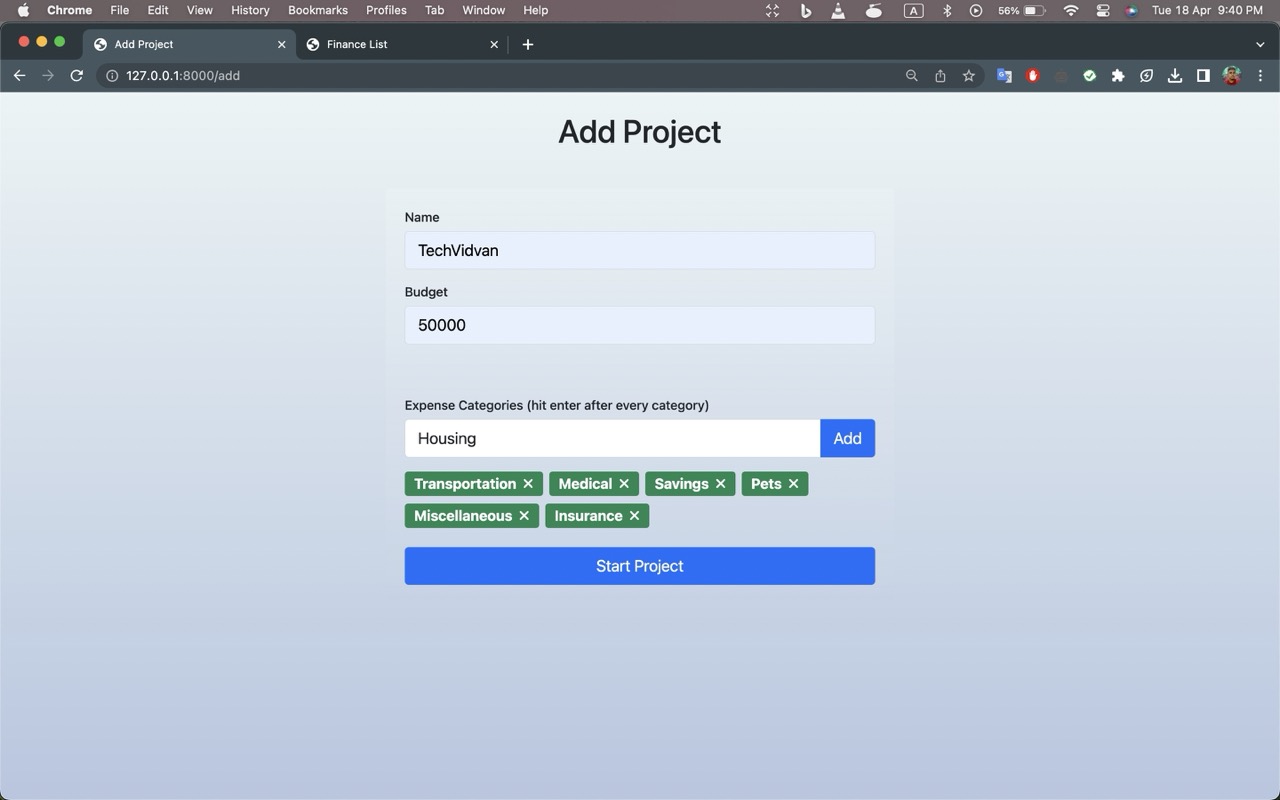This screenshot has width=1280, height=800.
Task: Remove the Miscellaneous category tag
Action: click(x=524, y=516)
